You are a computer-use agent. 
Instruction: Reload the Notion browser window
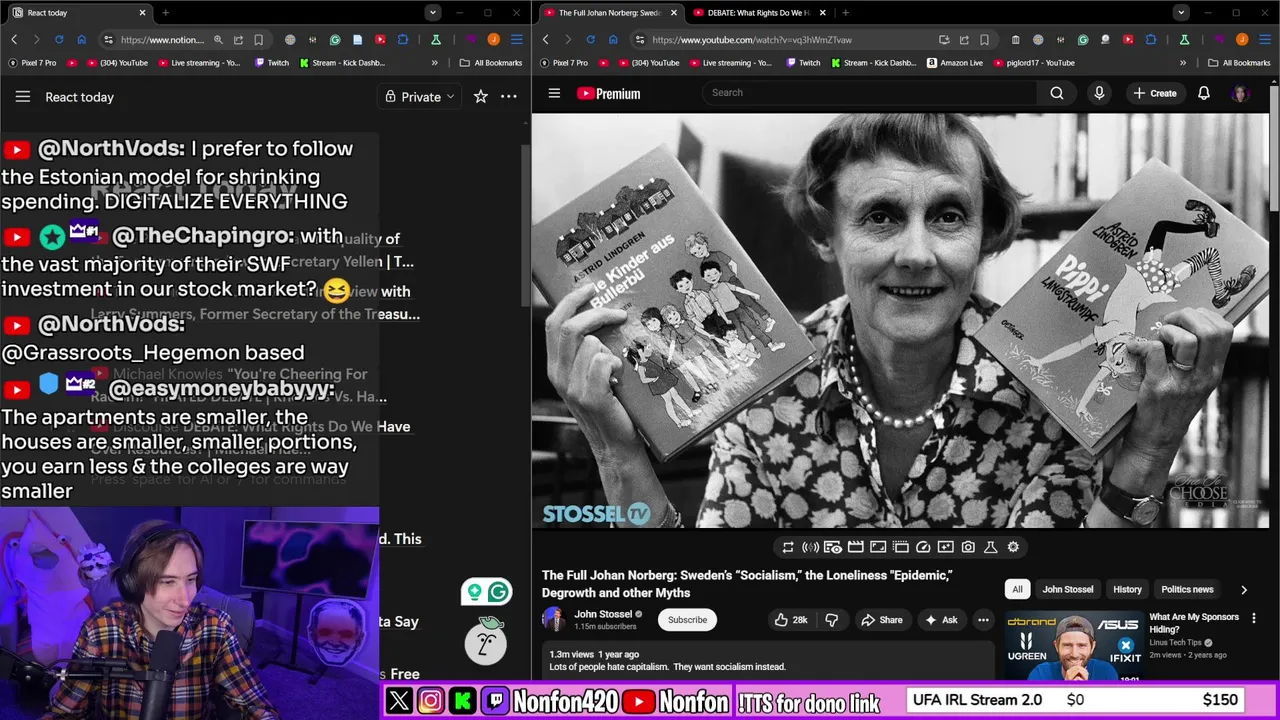pyautogui.click(x=59, y=40)
